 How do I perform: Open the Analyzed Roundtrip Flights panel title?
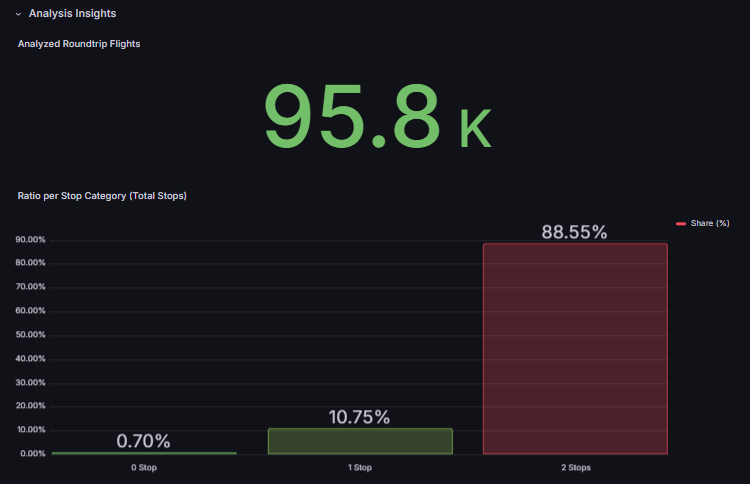tap(79, 44)
